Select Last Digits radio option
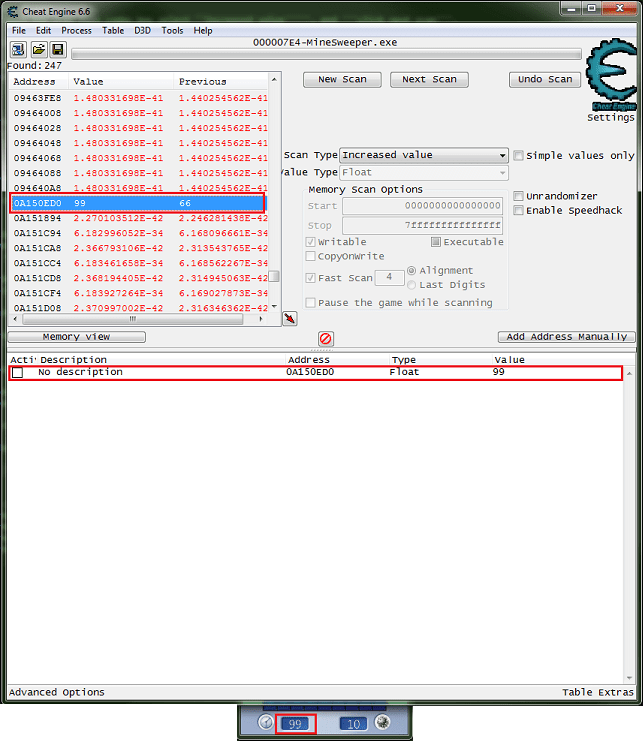 coord(412,285)
